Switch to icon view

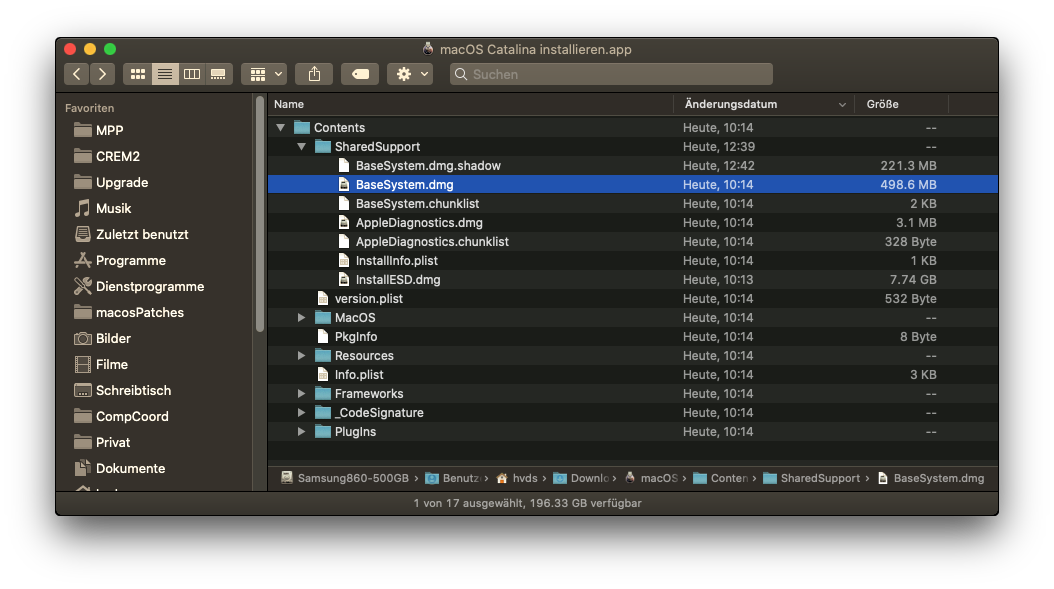(138, 74)
